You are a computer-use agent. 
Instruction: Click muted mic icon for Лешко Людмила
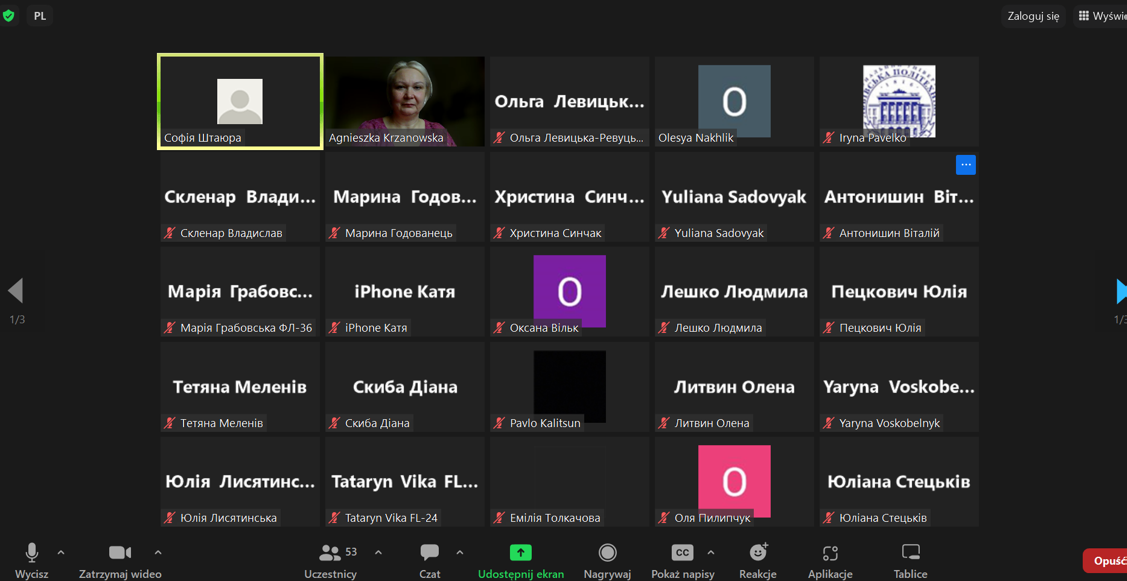pos(664,328)
